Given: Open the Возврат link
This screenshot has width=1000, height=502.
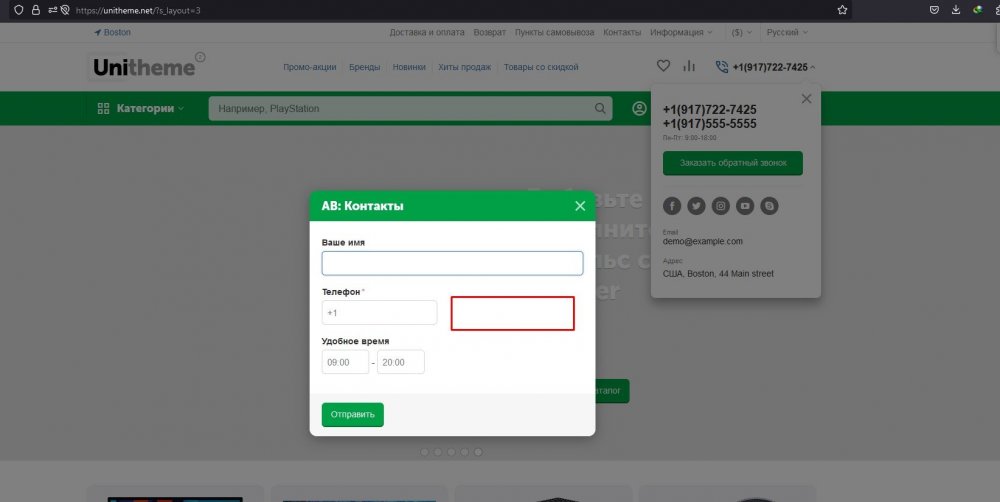Looking at the screenshot, I should pos(489,32).
